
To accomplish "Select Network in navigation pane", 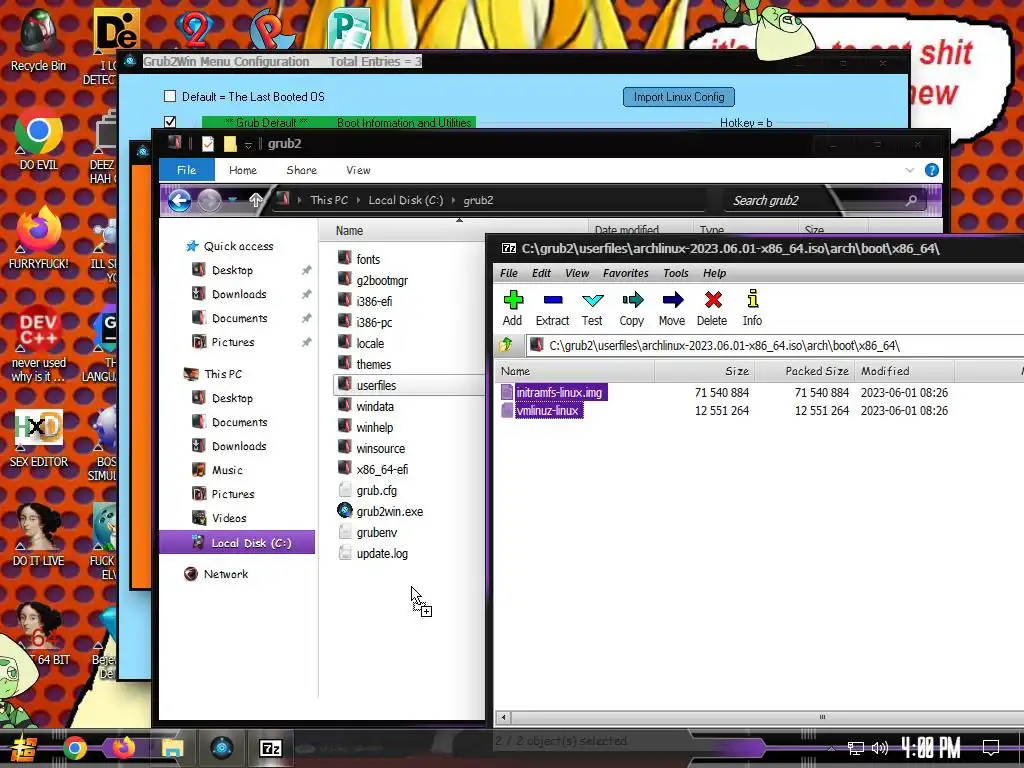I will pos(217,574).
